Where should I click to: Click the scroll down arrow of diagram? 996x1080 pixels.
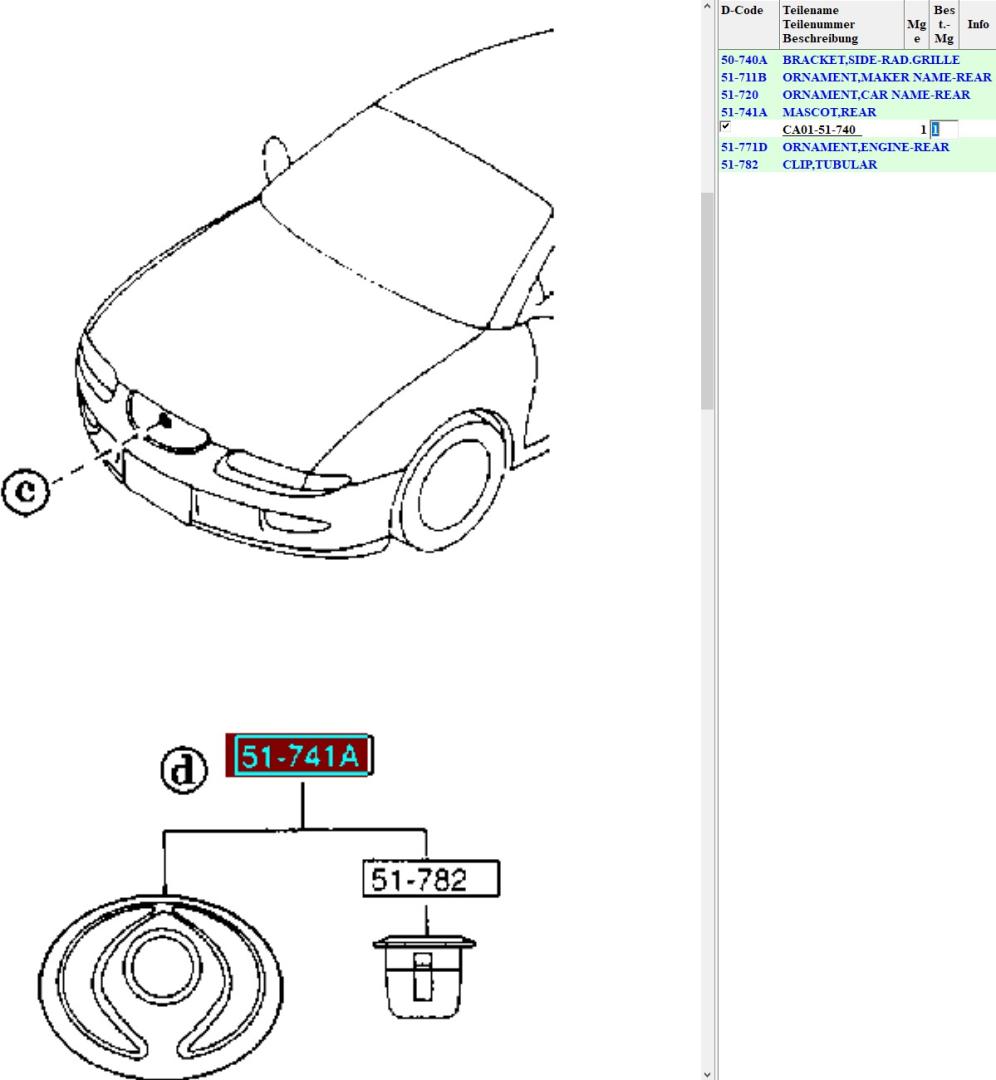708,1072
